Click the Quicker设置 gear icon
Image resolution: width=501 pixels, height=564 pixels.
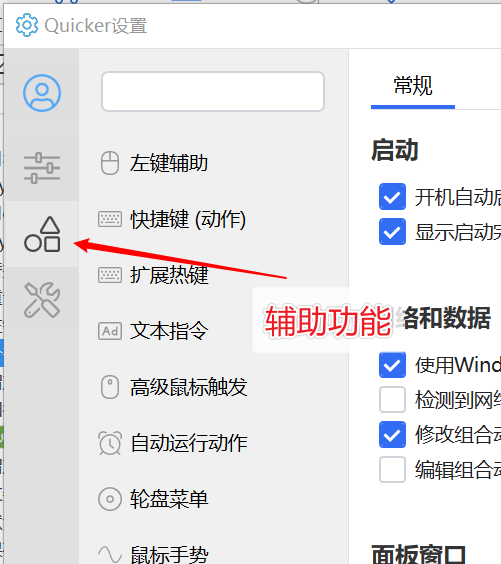27,25
